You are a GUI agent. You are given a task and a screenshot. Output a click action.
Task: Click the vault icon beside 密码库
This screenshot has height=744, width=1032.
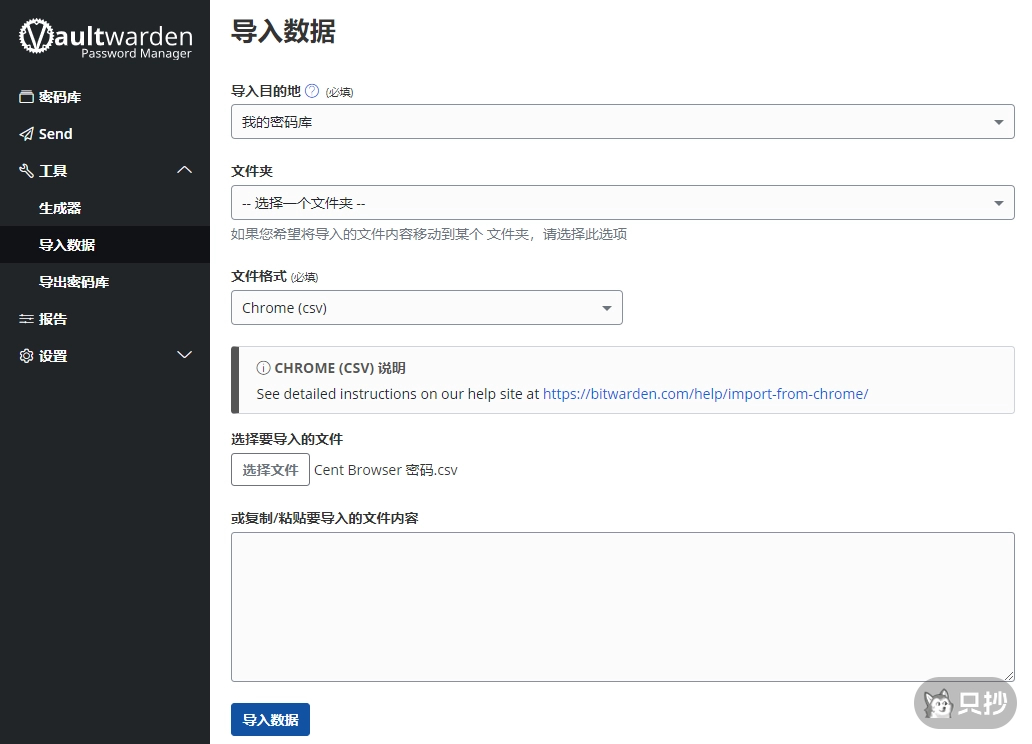click(26, 97)
